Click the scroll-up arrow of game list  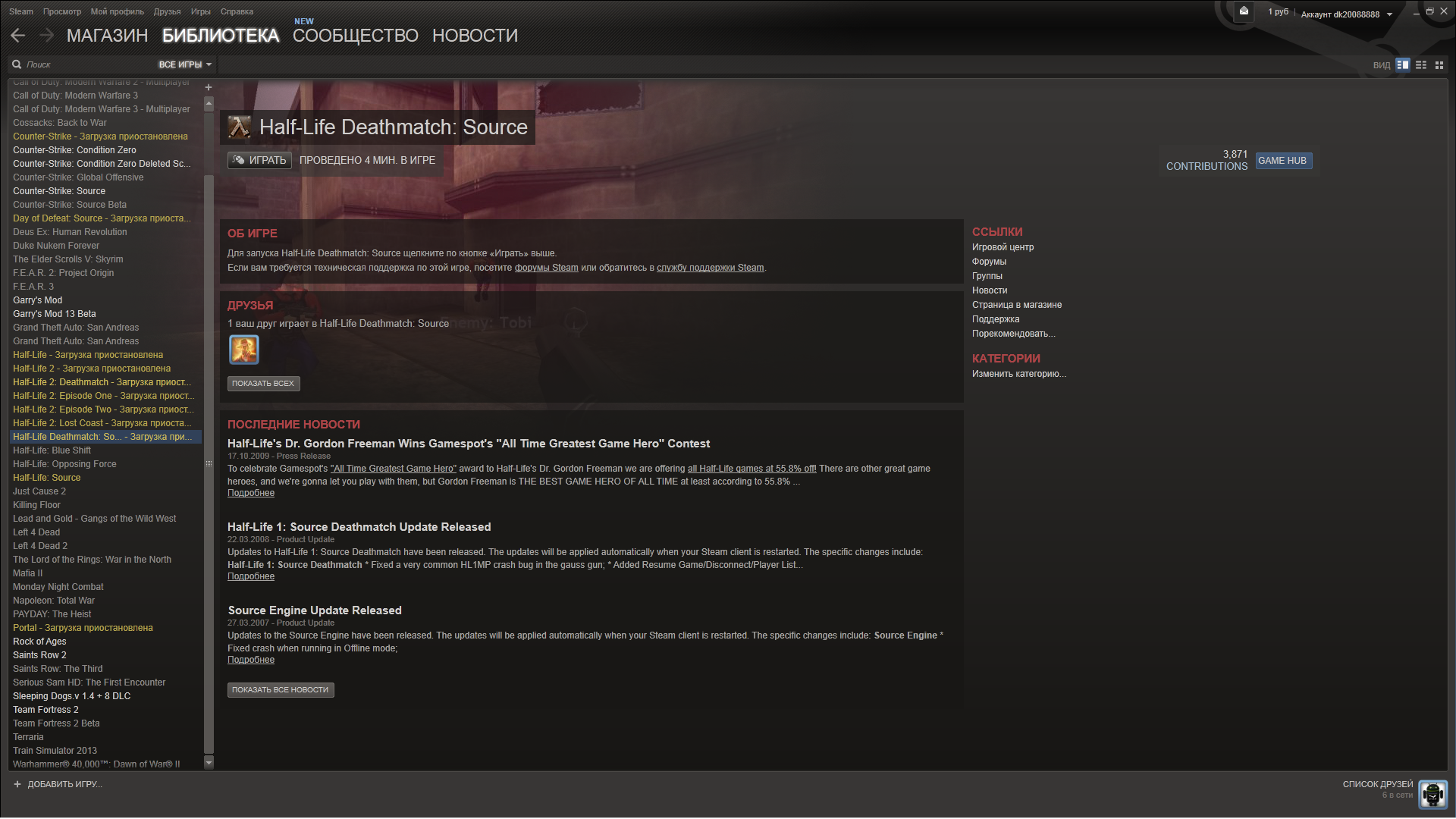[209, 104]
